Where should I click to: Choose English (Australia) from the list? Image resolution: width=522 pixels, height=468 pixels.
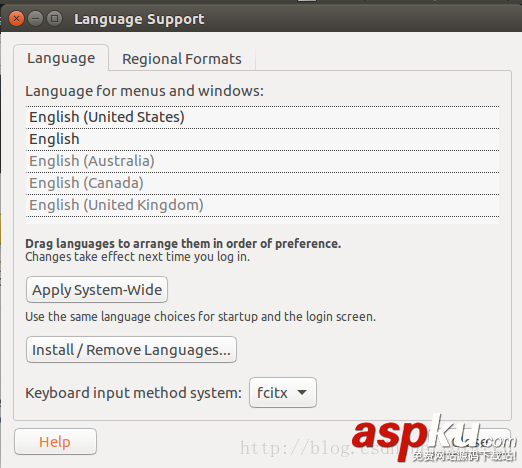tap(262, 161)
